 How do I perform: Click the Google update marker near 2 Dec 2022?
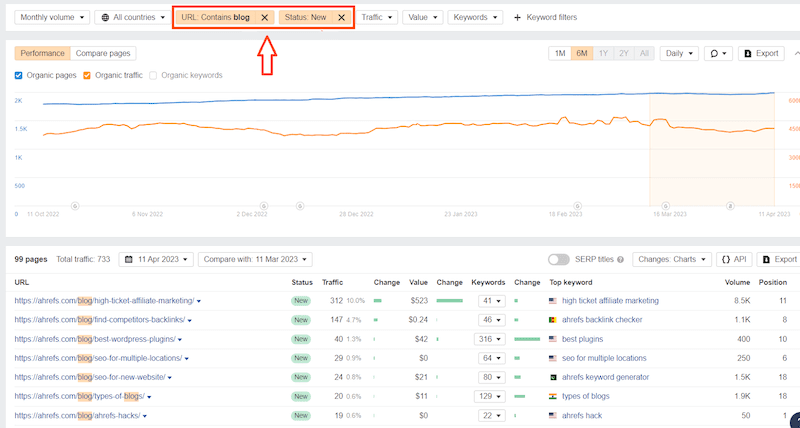(x=264, y=206)
